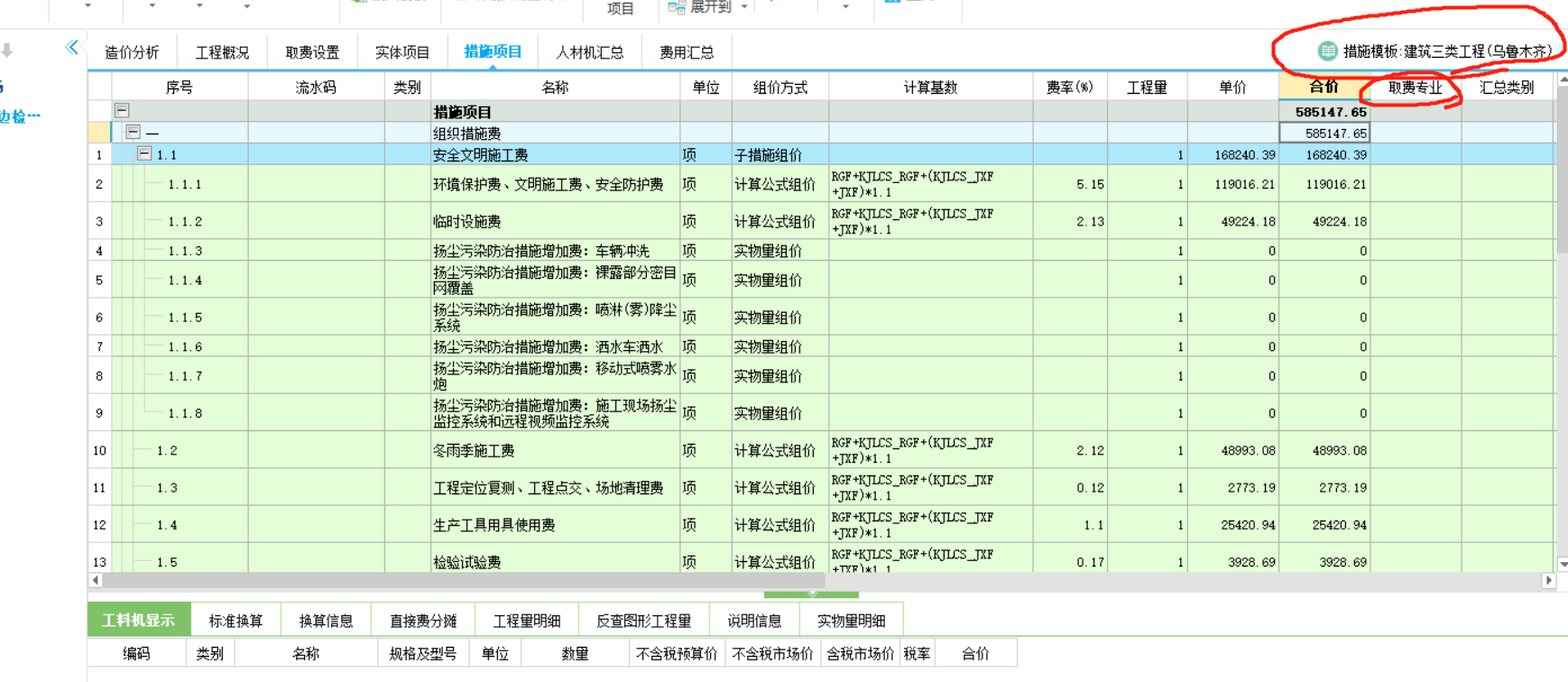
Task: Click the 5.15 rate cell for 环境保护费
Action: 1069,184
